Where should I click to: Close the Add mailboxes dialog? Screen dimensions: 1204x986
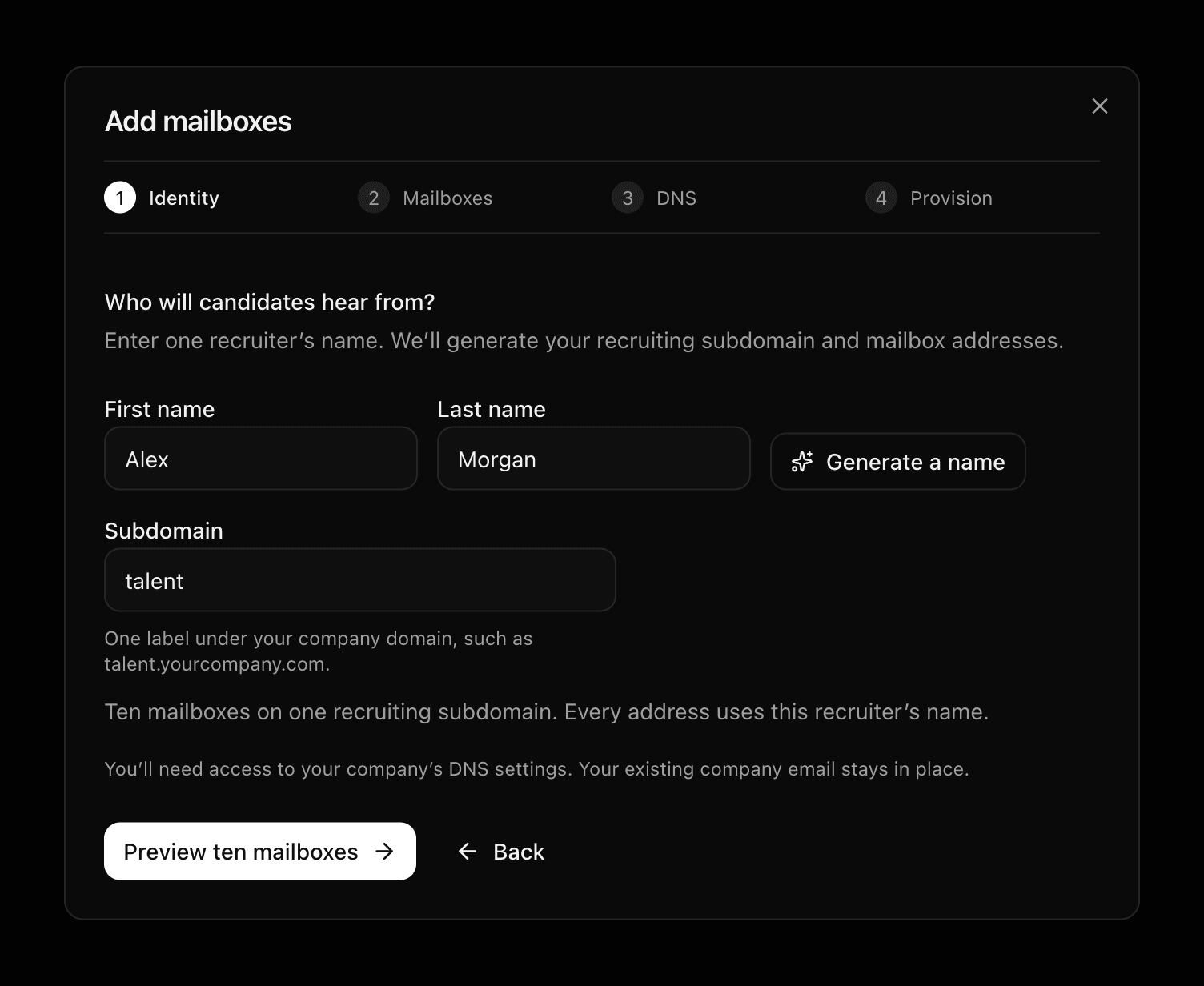[1100, 106]
